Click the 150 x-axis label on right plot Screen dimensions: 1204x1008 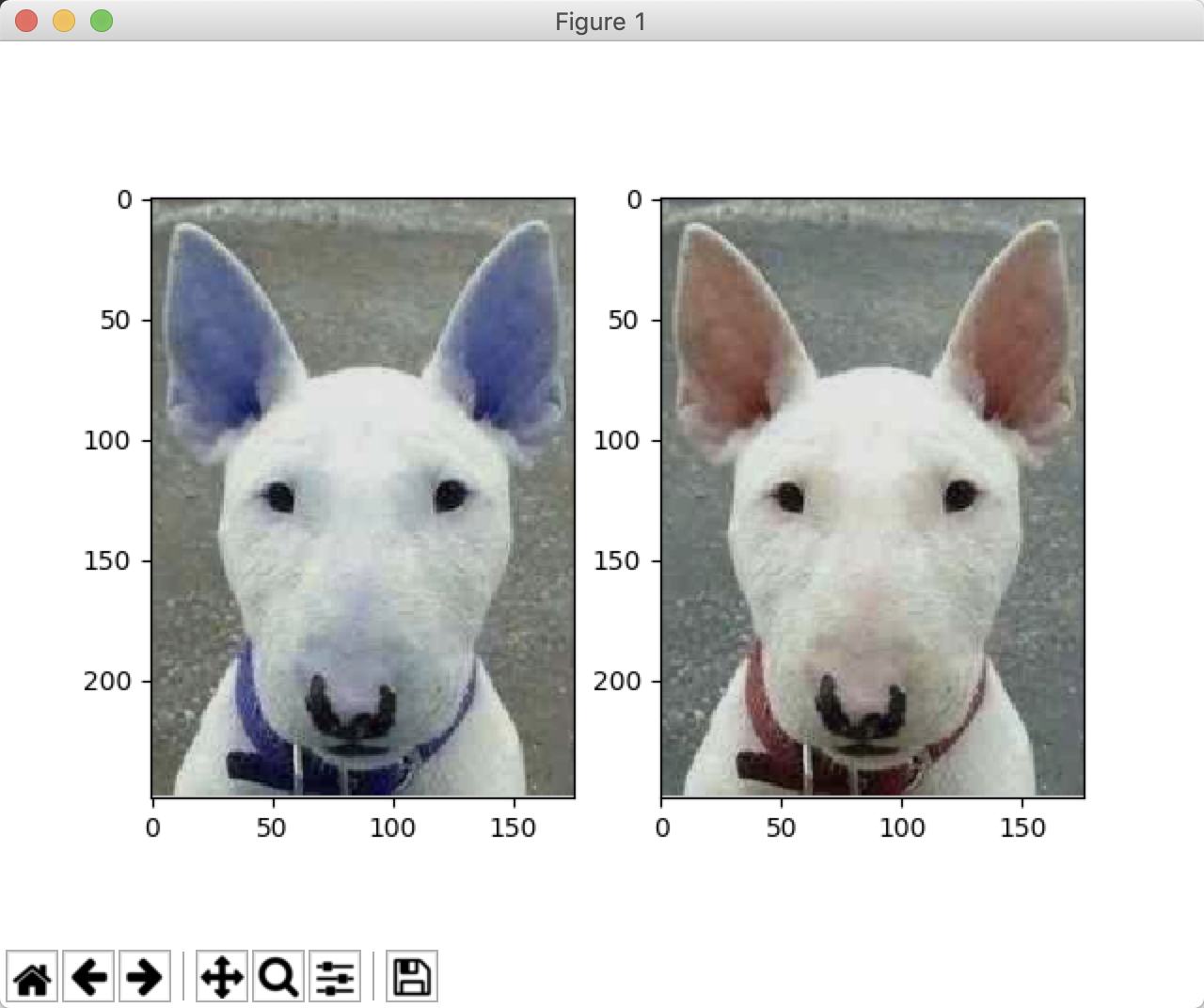(x=1023, y=828)
